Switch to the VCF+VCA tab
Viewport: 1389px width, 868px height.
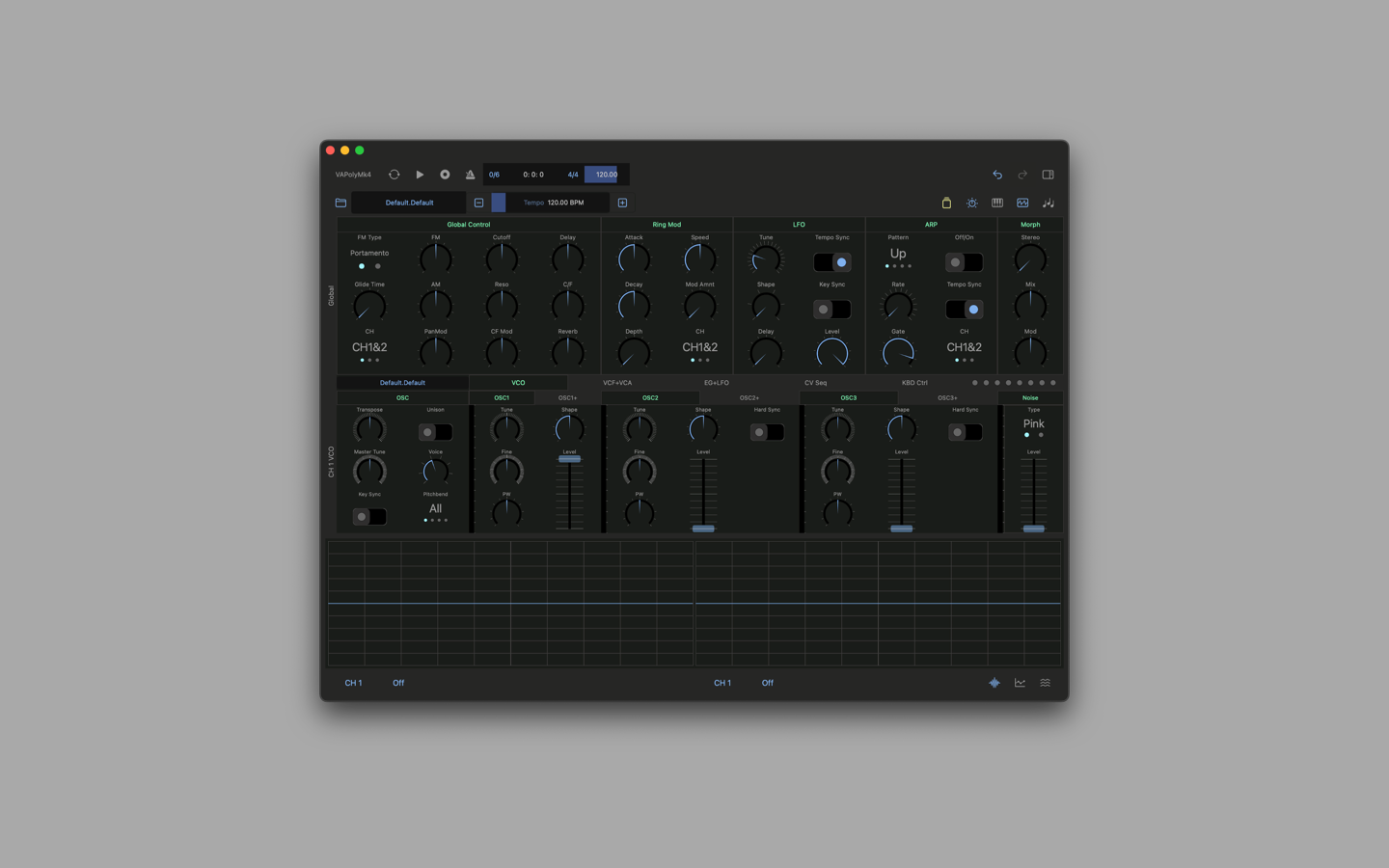(x=617, y=383)
